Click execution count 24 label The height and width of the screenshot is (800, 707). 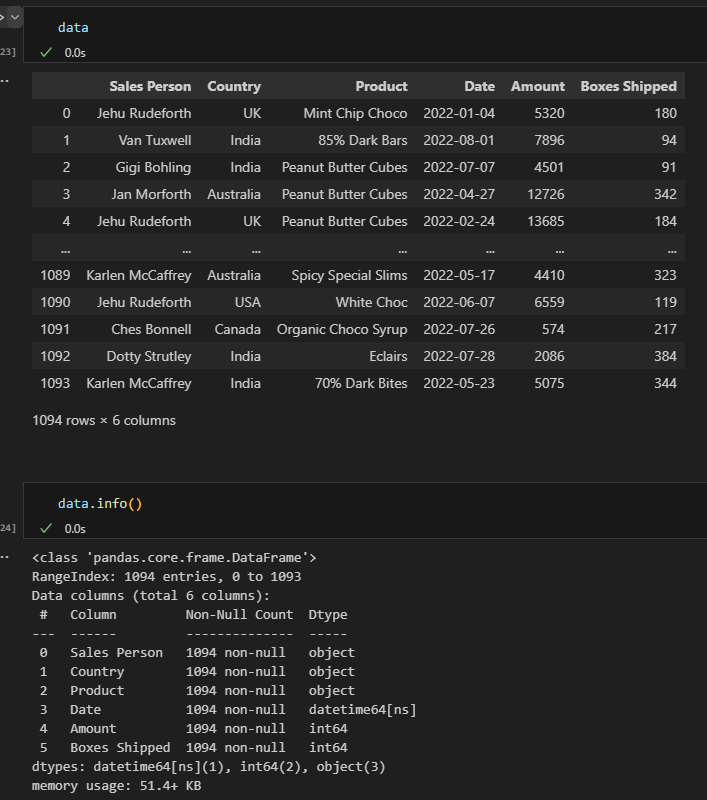(x=8, y=528)
